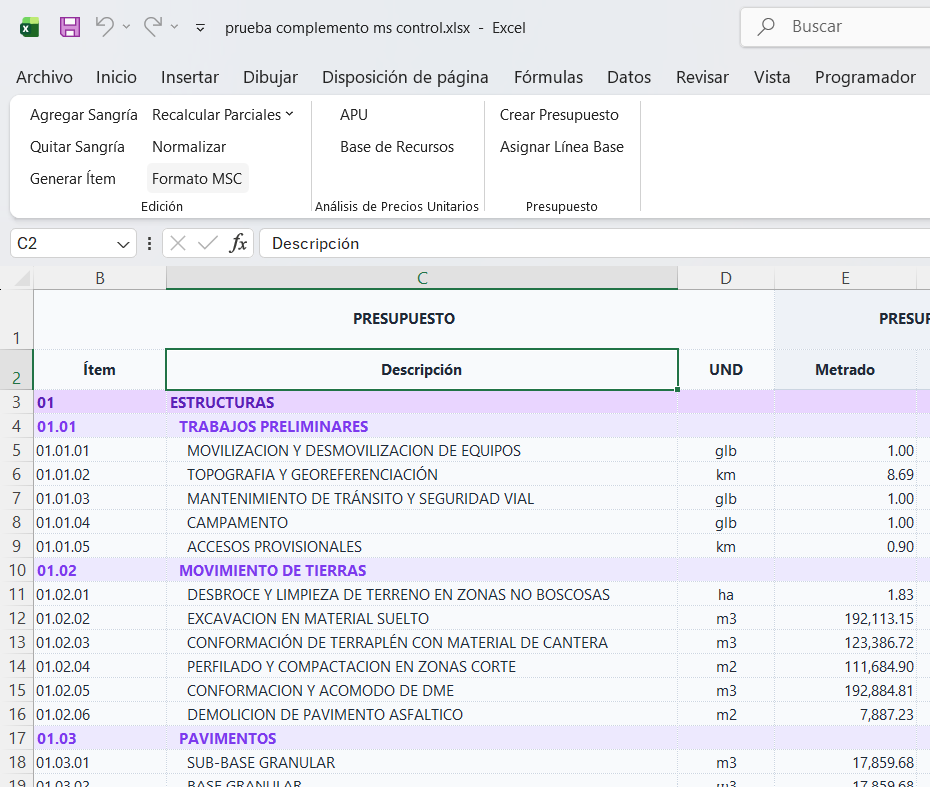Open the Programador tab
930x787 pixels.
(x=865, y=77)
